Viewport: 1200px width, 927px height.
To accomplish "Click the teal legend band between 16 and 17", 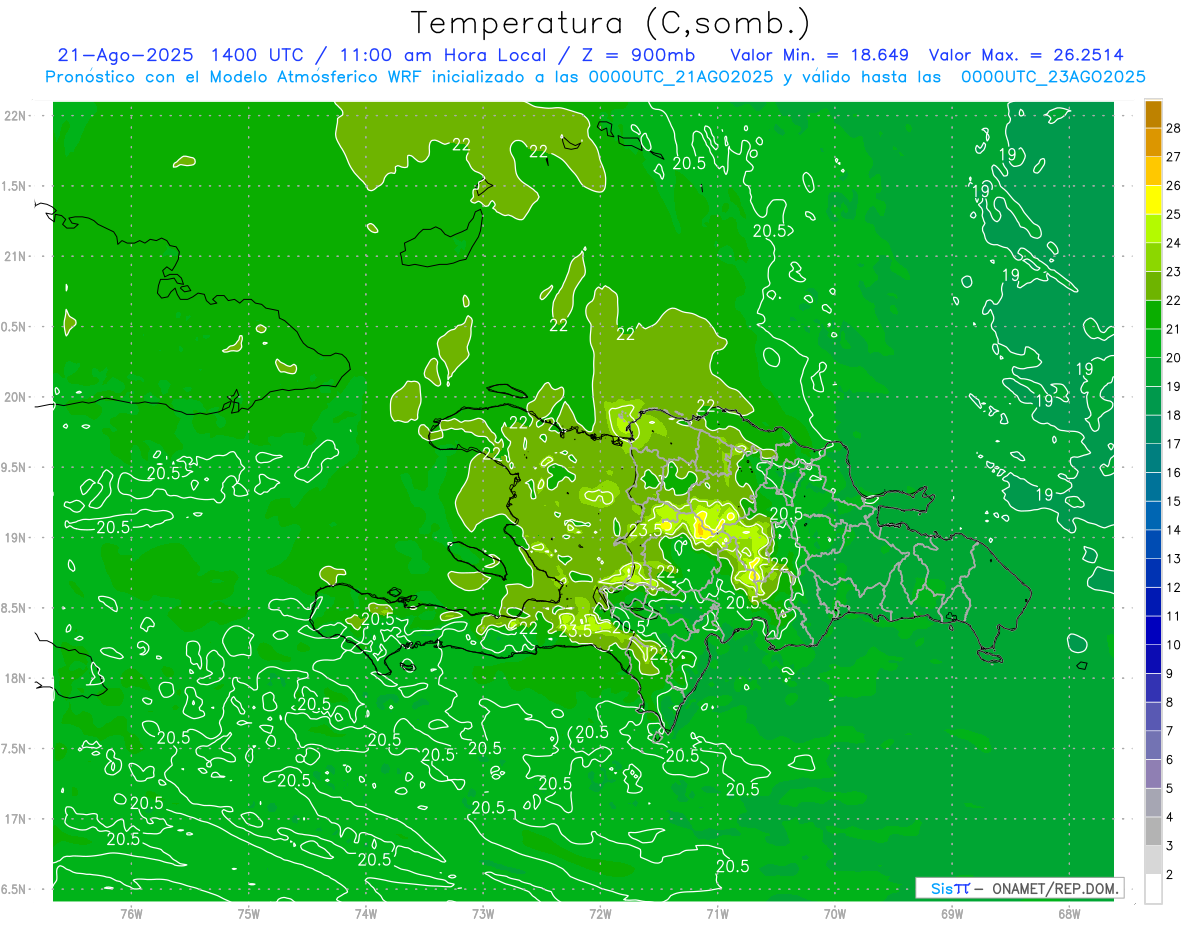I will tap(1153, 459).
